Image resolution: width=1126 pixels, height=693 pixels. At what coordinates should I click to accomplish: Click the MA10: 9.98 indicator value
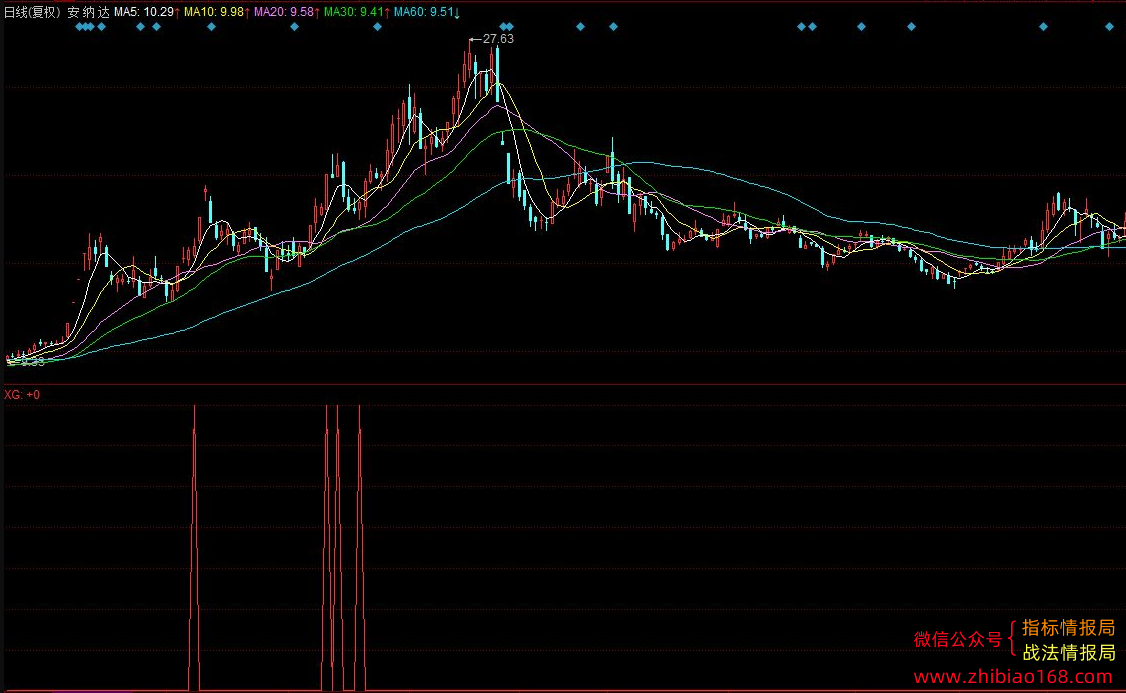[x=213, y=12]
